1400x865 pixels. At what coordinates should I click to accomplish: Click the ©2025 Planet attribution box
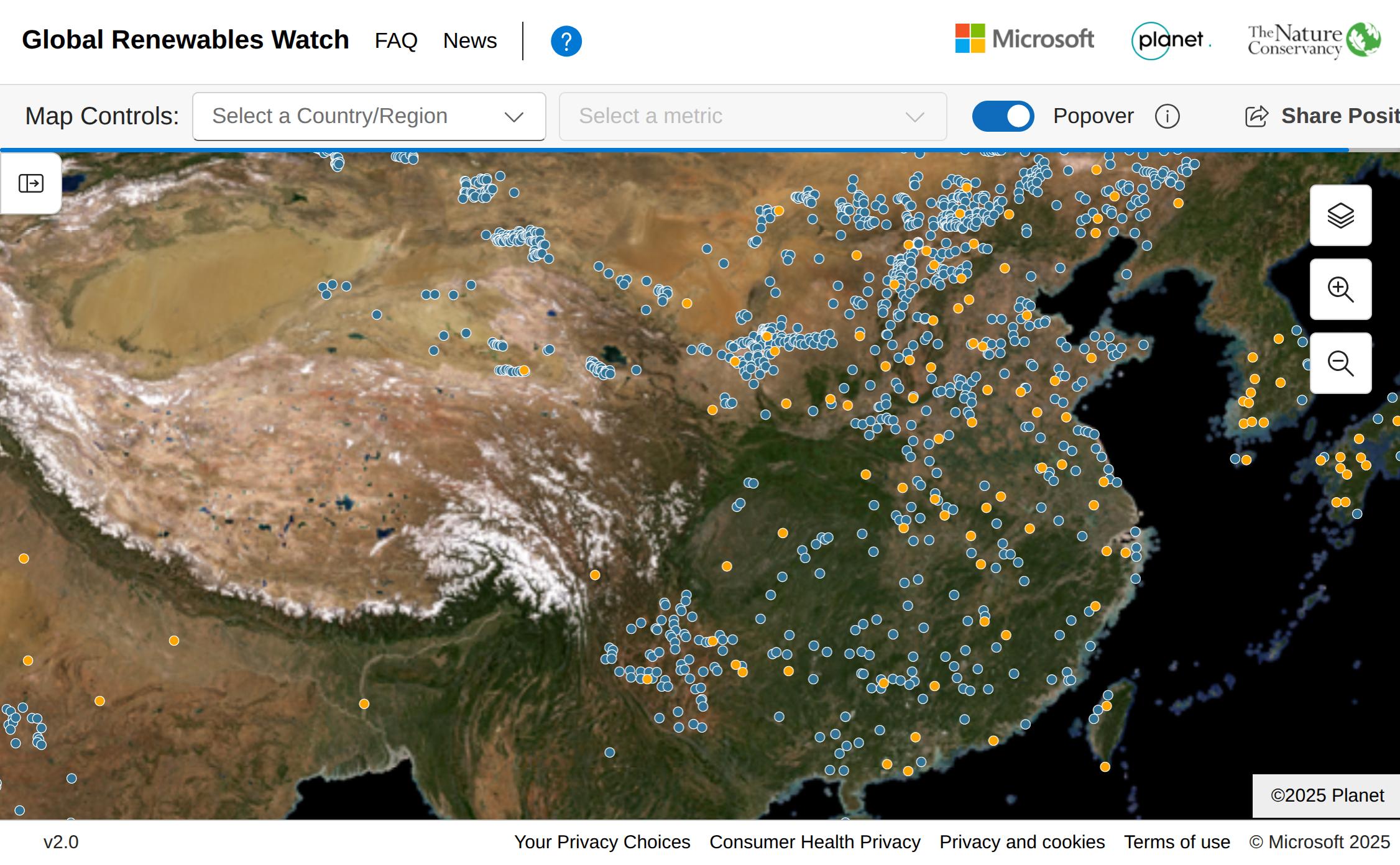[x=1327, y=795]
